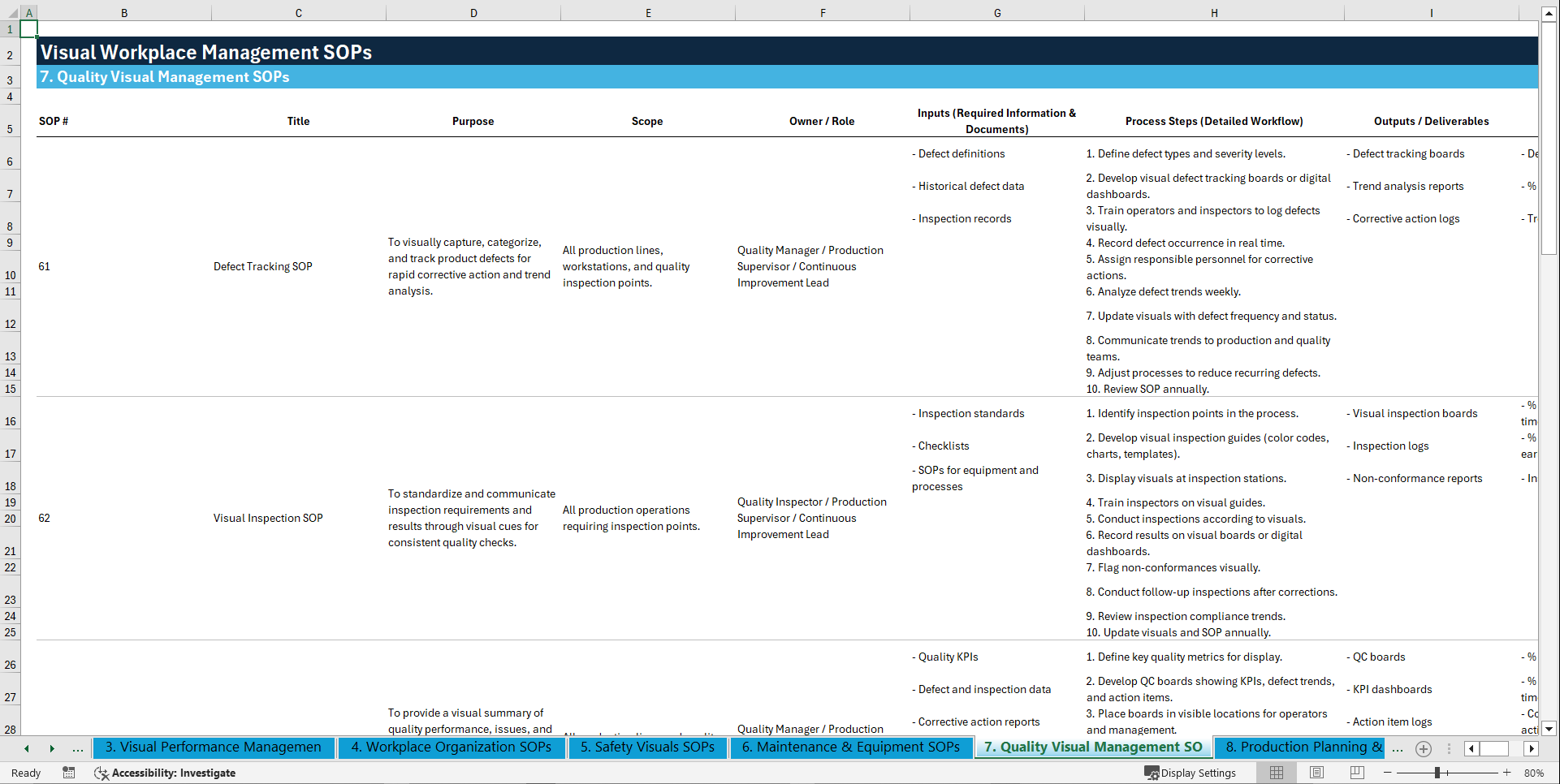1560x784 pixels.
Task: Add a new worksheet with the plus icon
Action: click(x=1423, y=748)
